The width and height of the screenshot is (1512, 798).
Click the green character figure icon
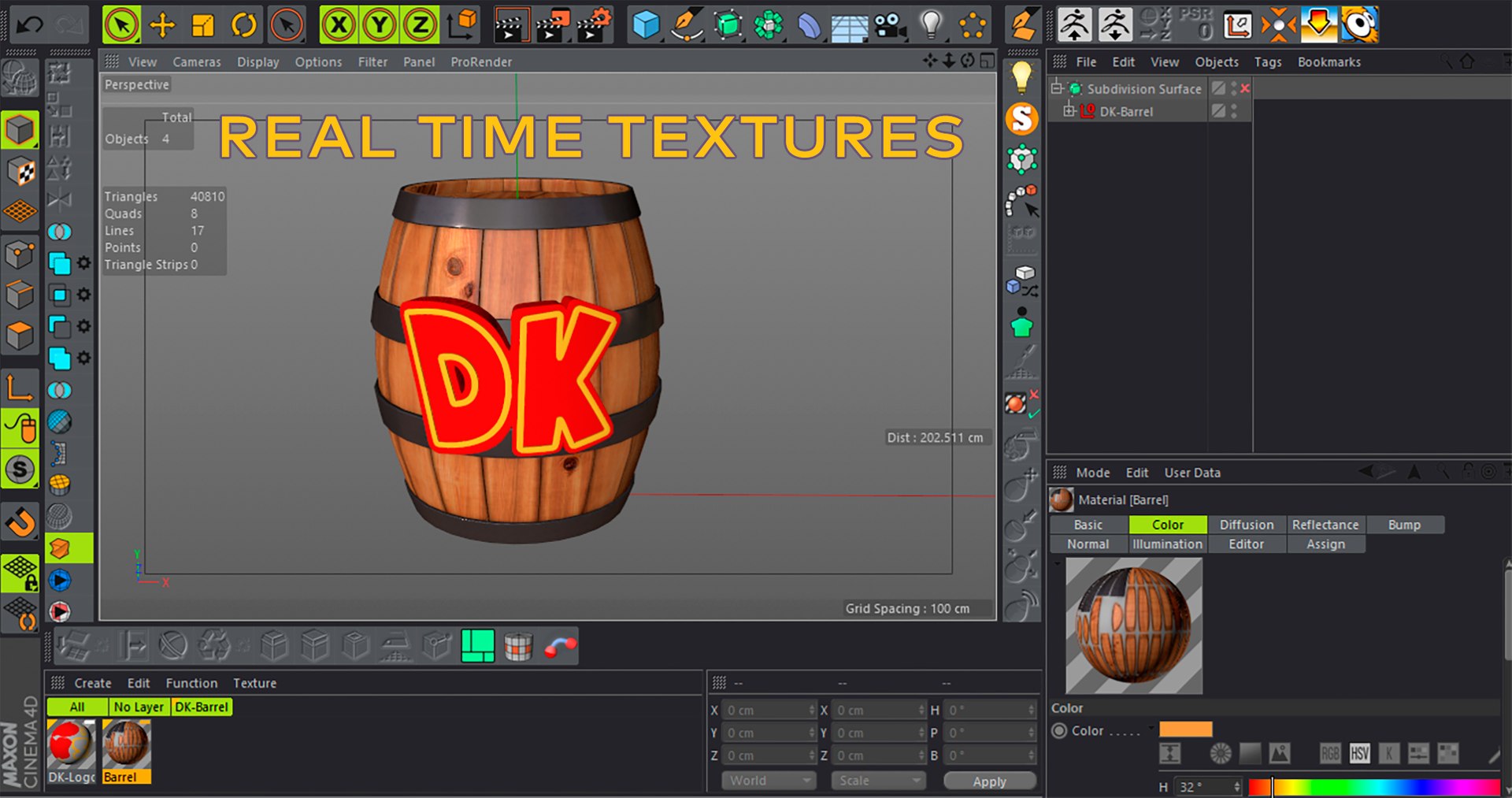pyautogui.click(x=1022, y=323)
